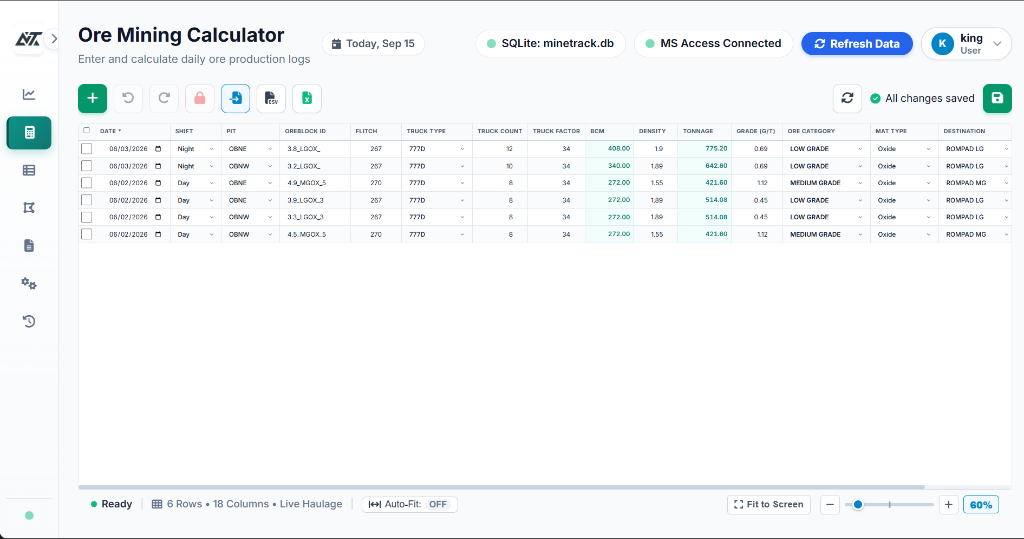Click the Truck Count cell showing 12

click(x=500, y=149)
